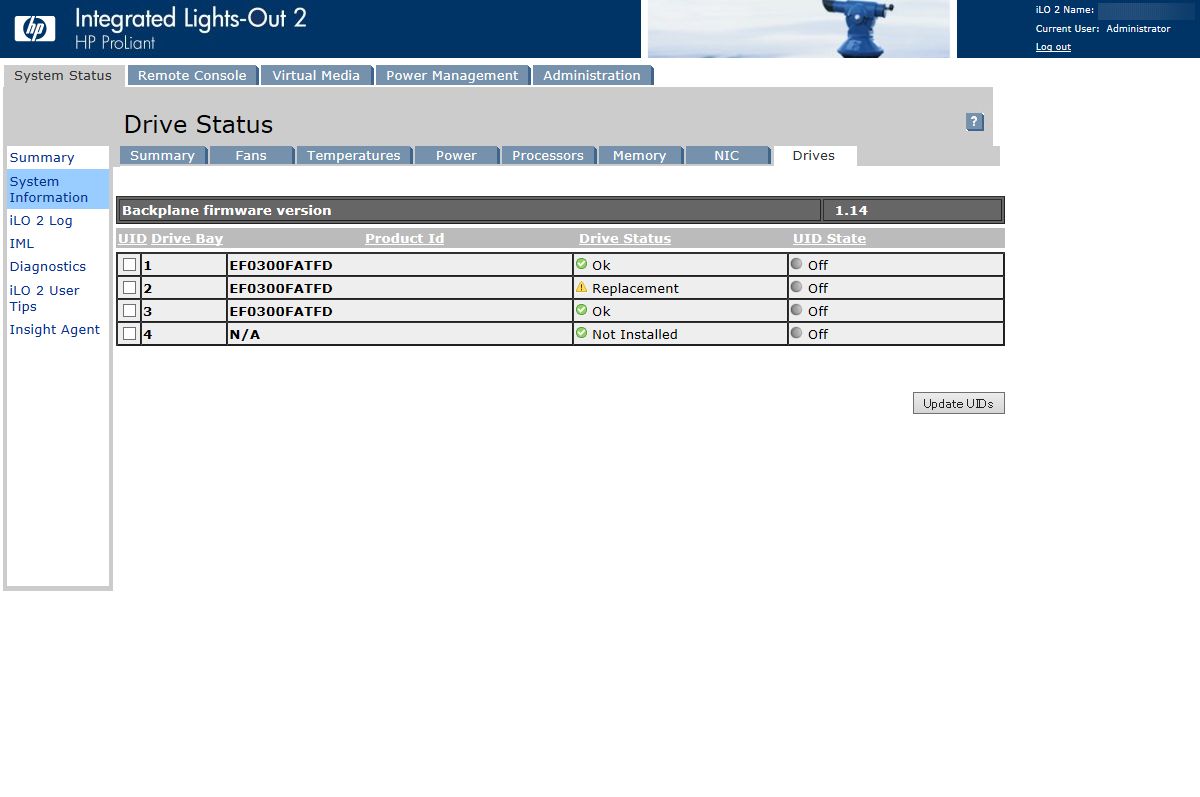Image resolution: width=1200 pixels, height=797 pixels.
Task: Click the gray UID indicator for bay 1
Action: coord(796,264)
